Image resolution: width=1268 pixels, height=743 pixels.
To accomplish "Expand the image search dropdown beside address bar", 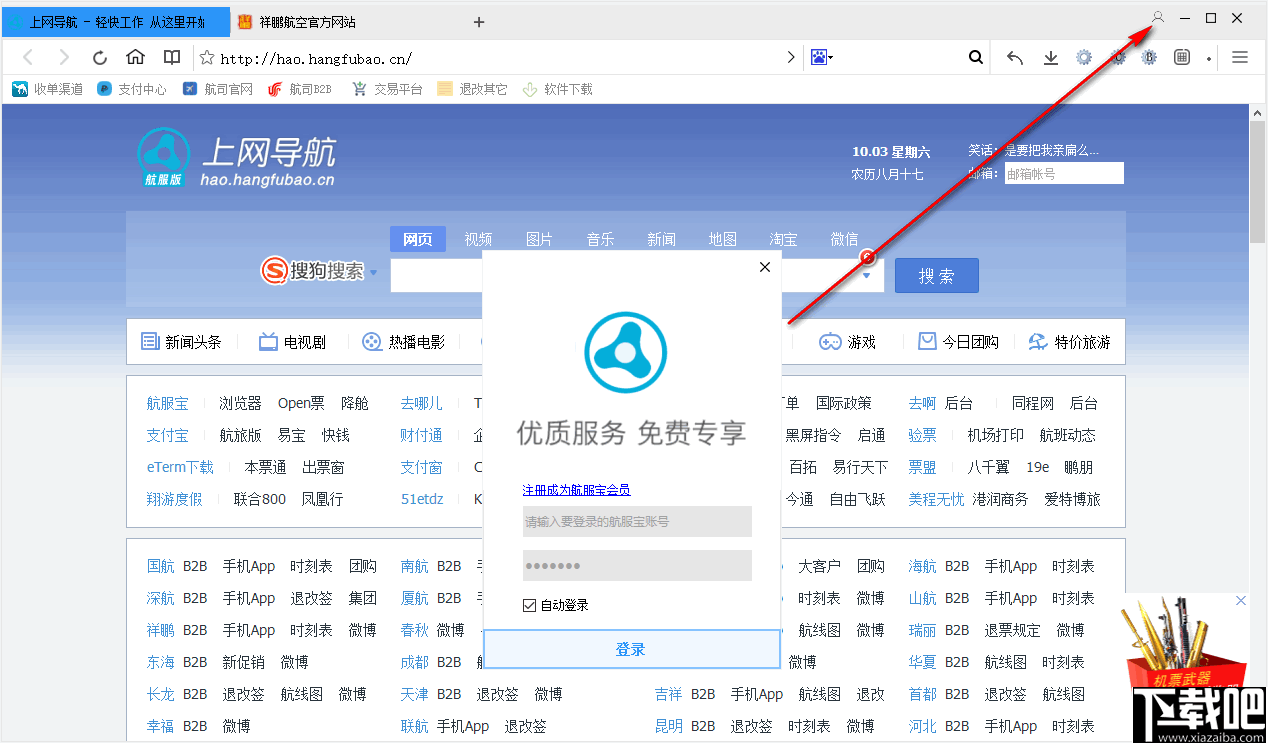I will click(831, 57).
